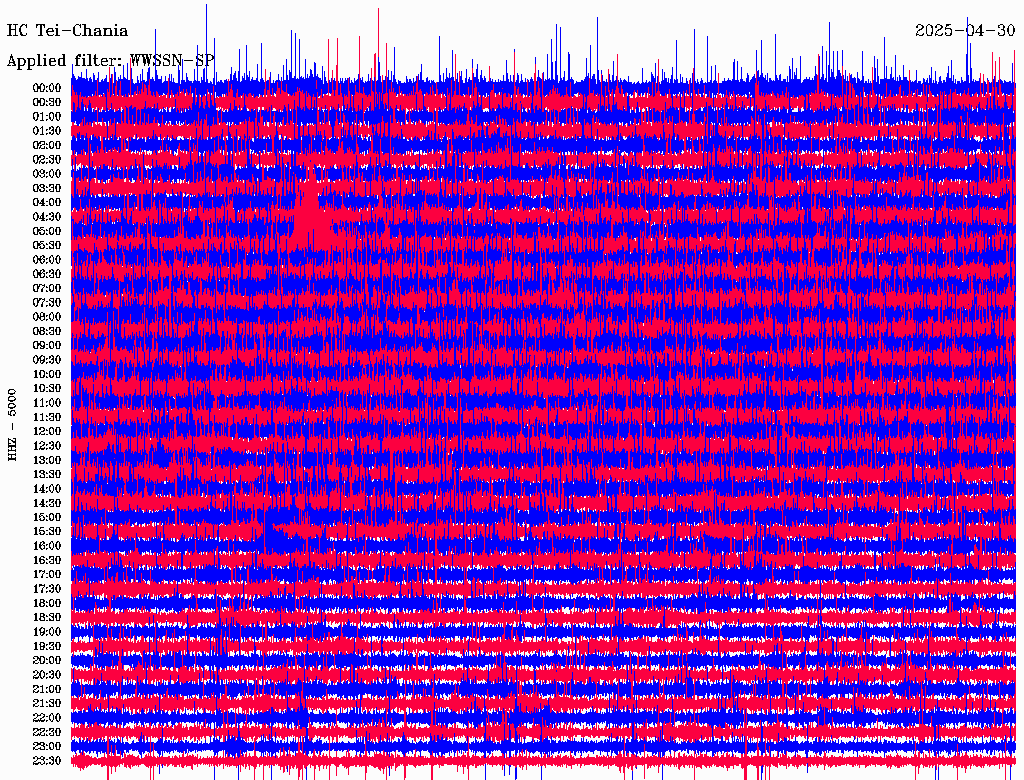Click the HC Tei-Chania station title
This screenshot has height=780, width=1024.
click(x=67, y=31)
